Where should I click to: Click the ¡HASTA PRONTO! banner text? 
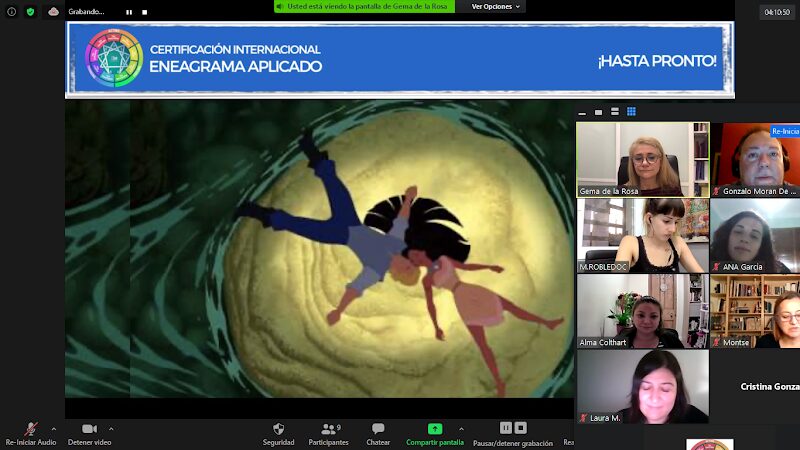pyautogui.click(x=657, y=61)
